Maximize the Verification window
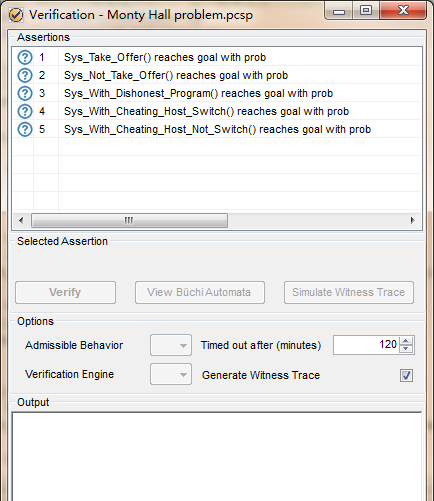434x501 pixels. pyautogui.click(x=366, y=11)
